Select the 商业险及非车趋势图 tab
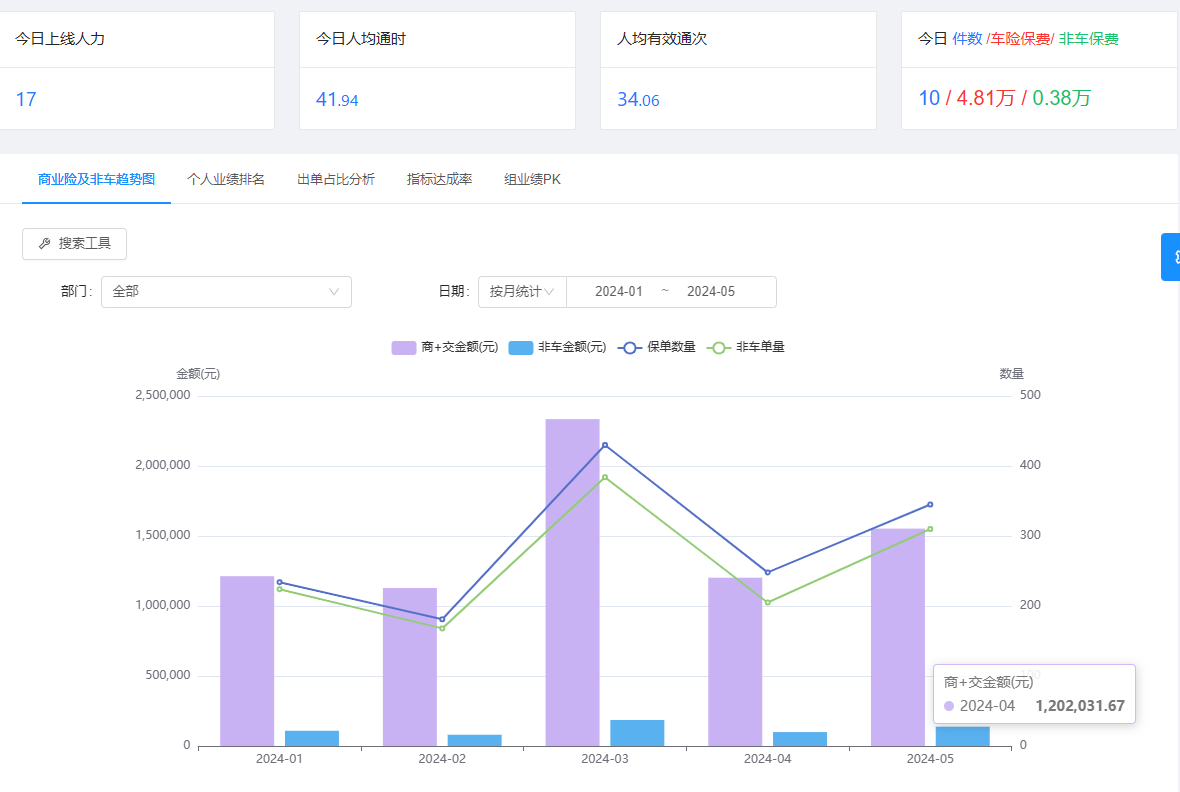Image resolution: width=1180 pixels, height=792 pixels. pos(96,180)
